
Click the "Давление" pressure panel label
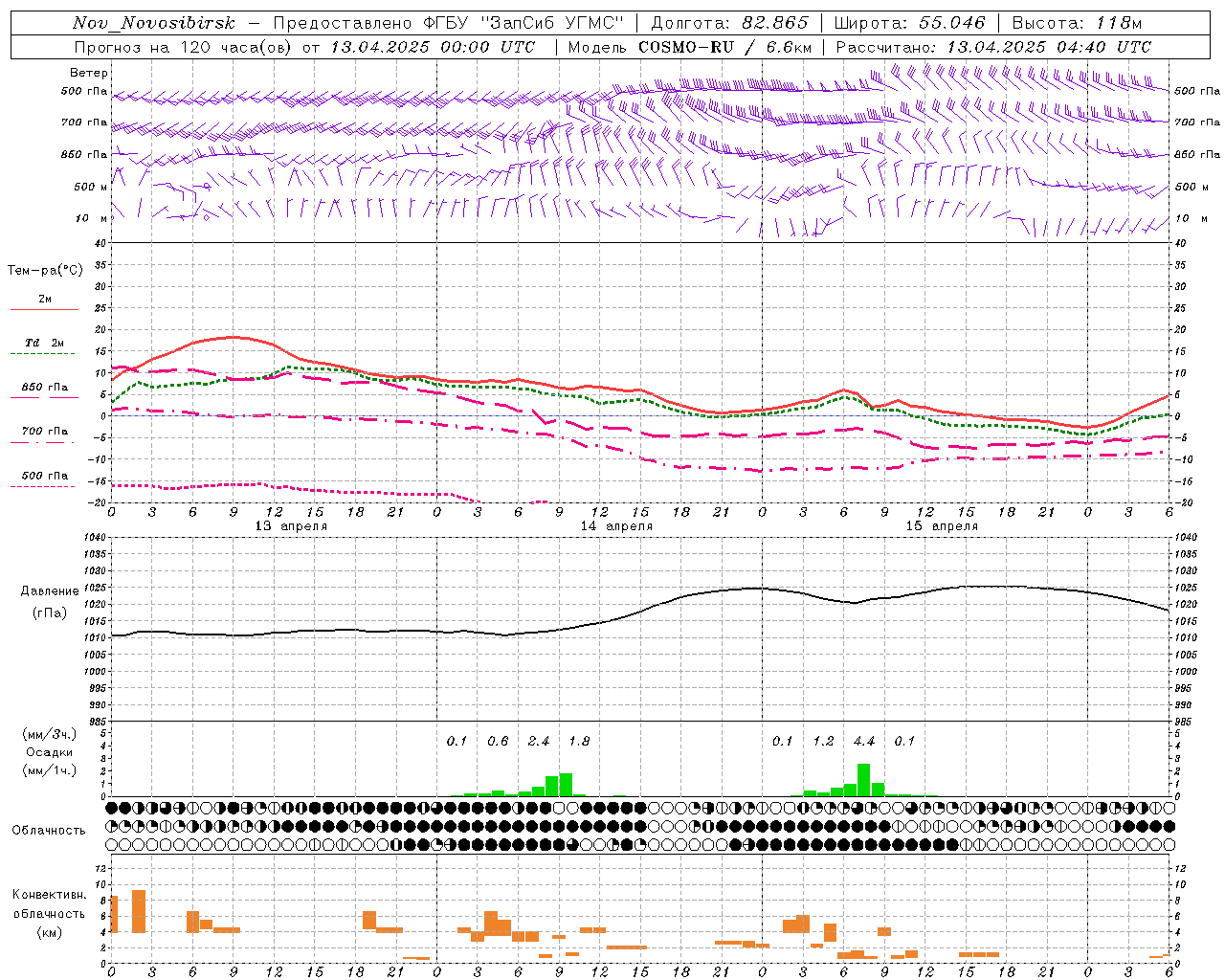click(50, 591)
